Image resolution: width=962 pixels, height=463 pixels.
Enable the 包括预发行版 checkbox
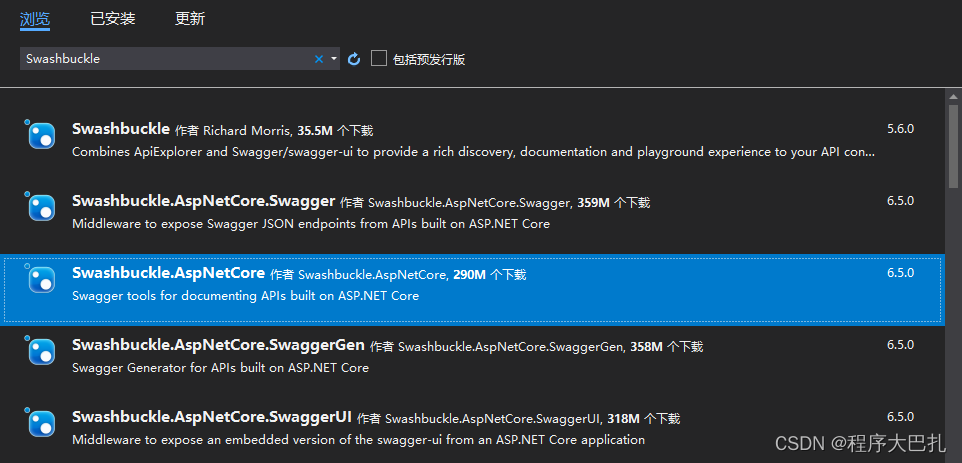379,59
